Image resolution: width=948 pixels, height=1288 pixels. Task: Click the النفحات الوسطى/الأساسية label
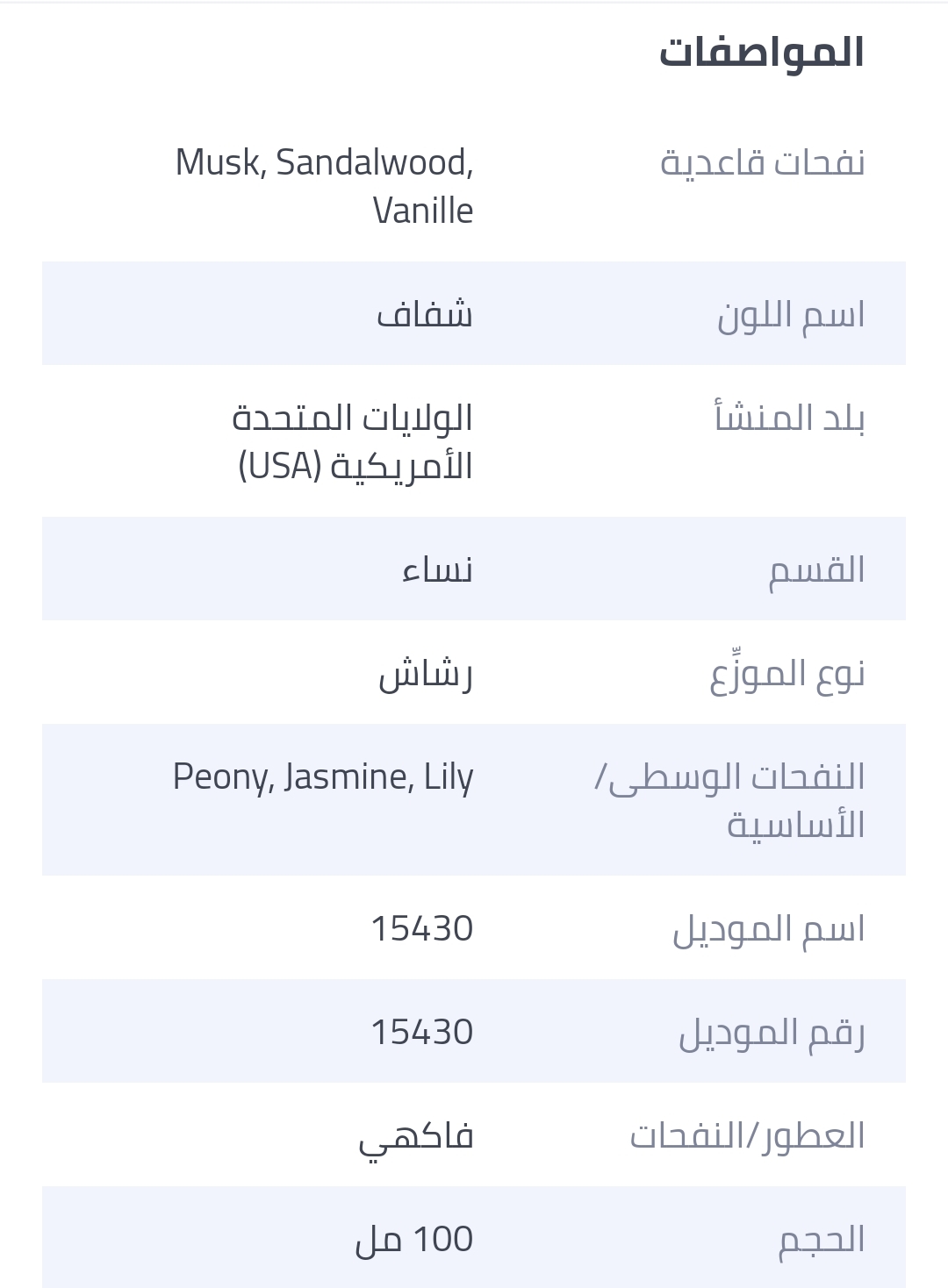pos(730,800)
